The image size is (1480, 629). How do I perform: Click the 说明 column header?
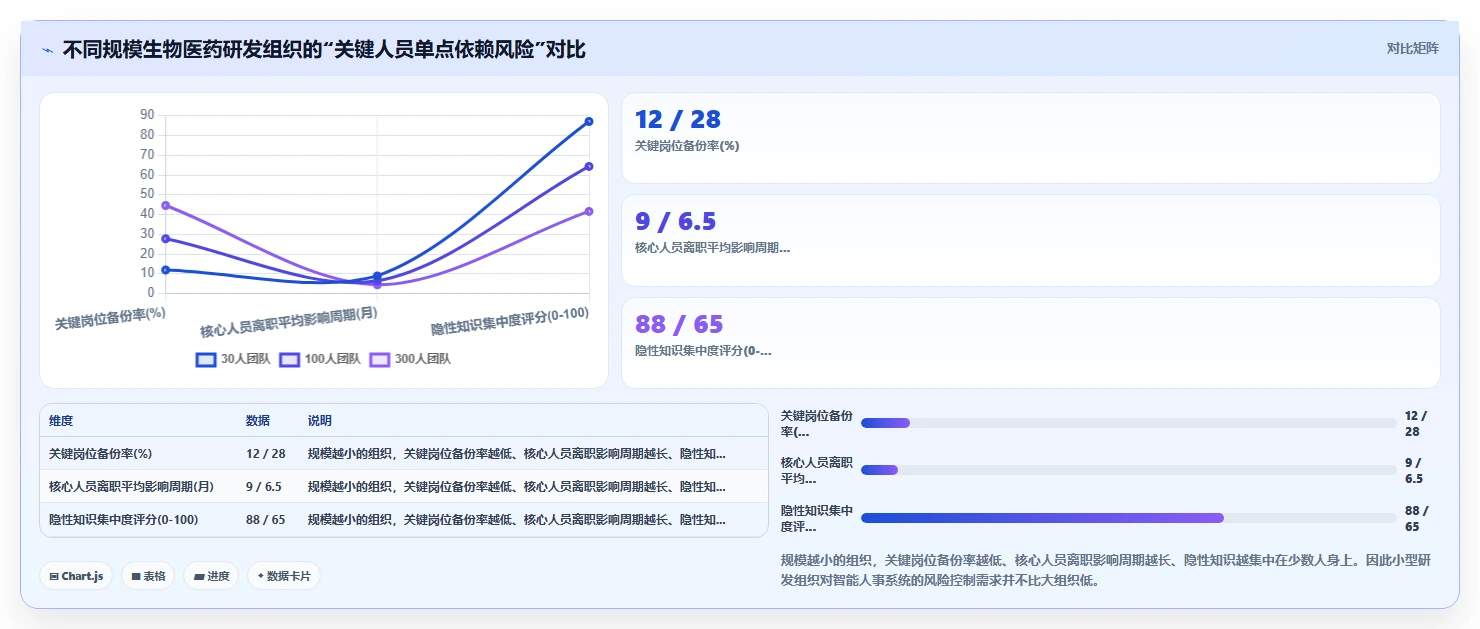pyautogui.click(x=320, y=421)
